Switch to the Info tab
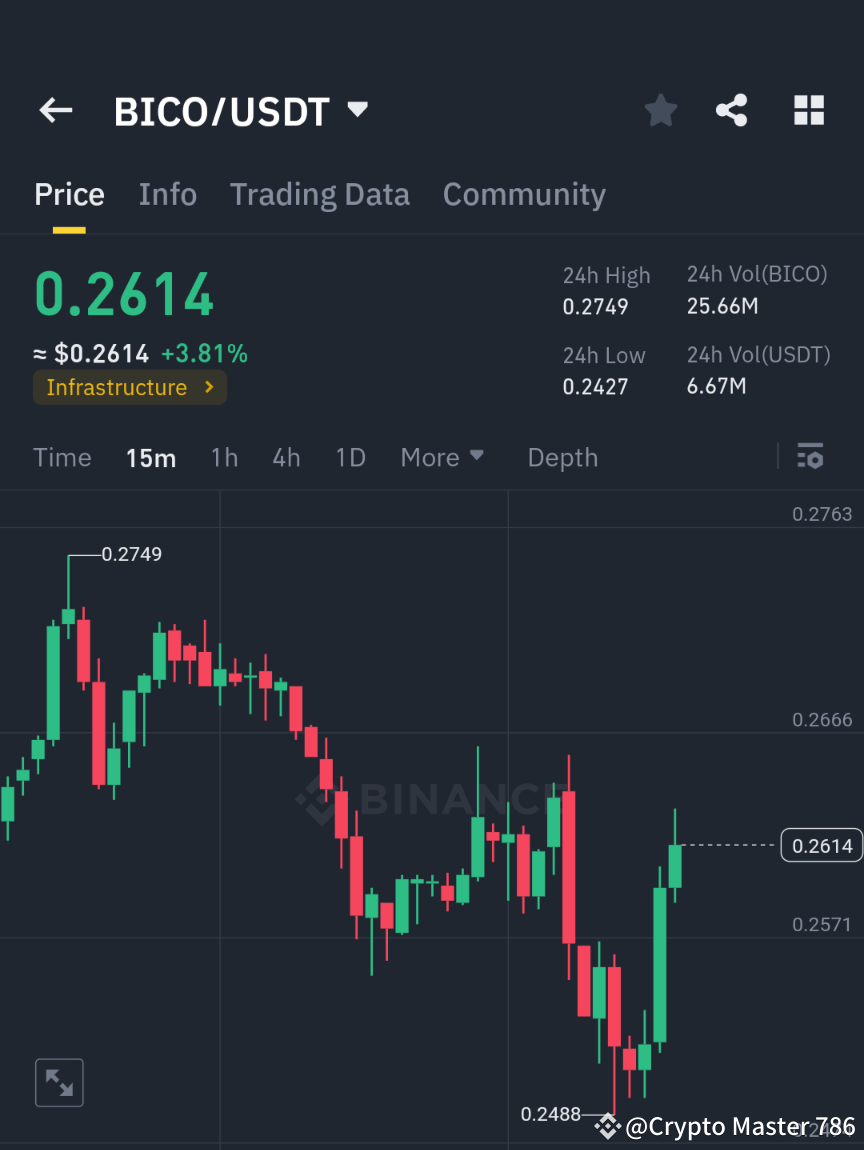 (167, 194)
